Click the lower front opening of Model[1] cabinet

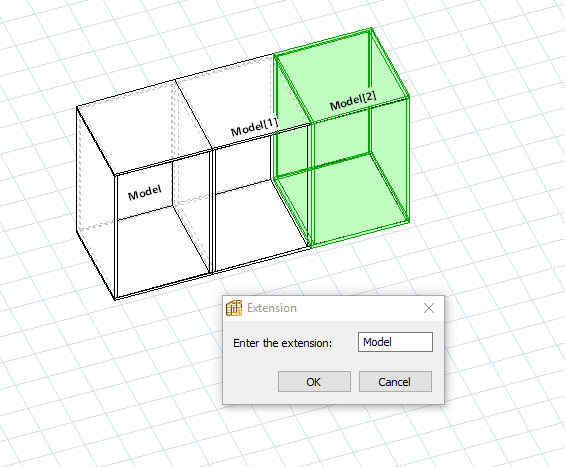pyautogui.click(x=259, y=227)
